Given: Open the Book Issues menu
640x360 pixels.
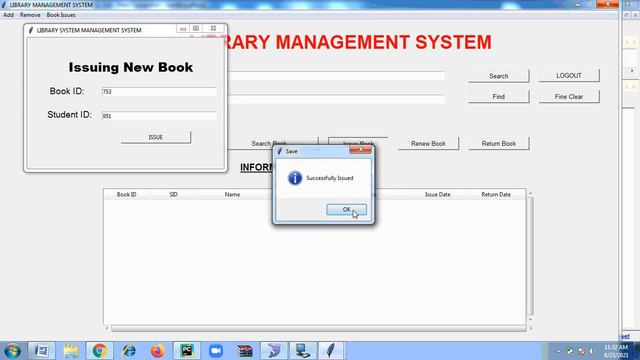Looking at the screenshot, I should (61, 15).
